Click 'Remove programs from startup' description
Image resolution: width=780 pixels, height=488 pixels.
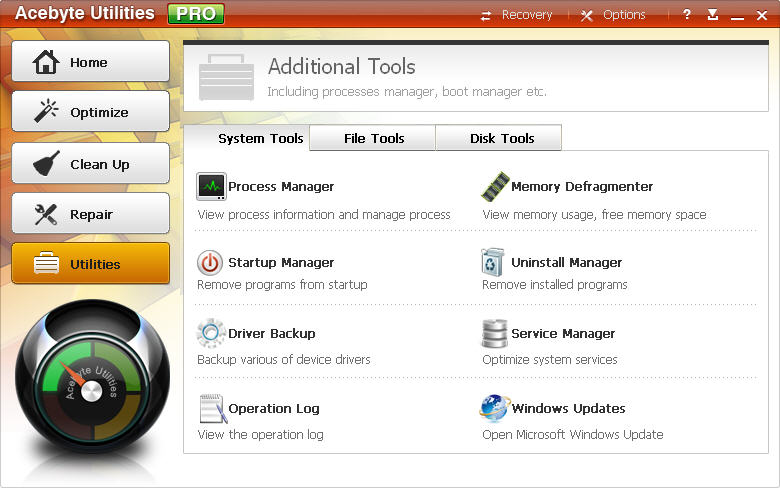point(282,285)
